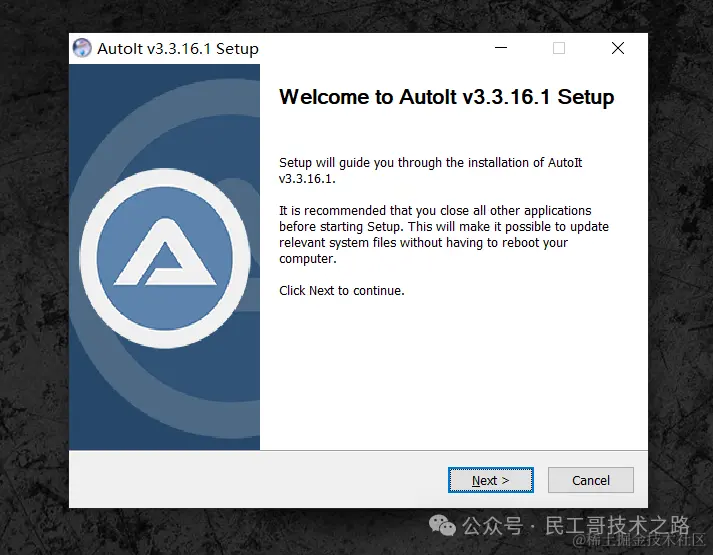Click the "Click Next to continue." text
Image resolution: width=713 pixels, height=555 pixels.
[x=341, y=290]
